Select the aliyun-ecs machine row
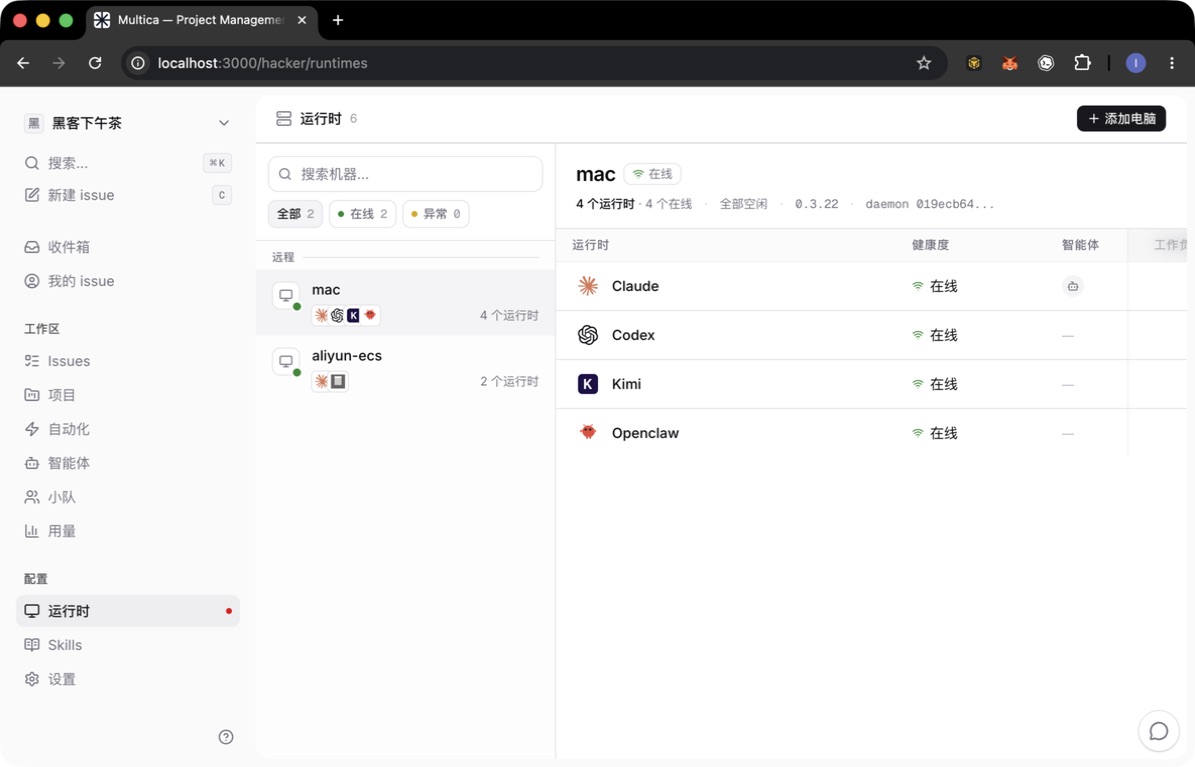This screenshot has width=1195, height=767. [405, 368]
